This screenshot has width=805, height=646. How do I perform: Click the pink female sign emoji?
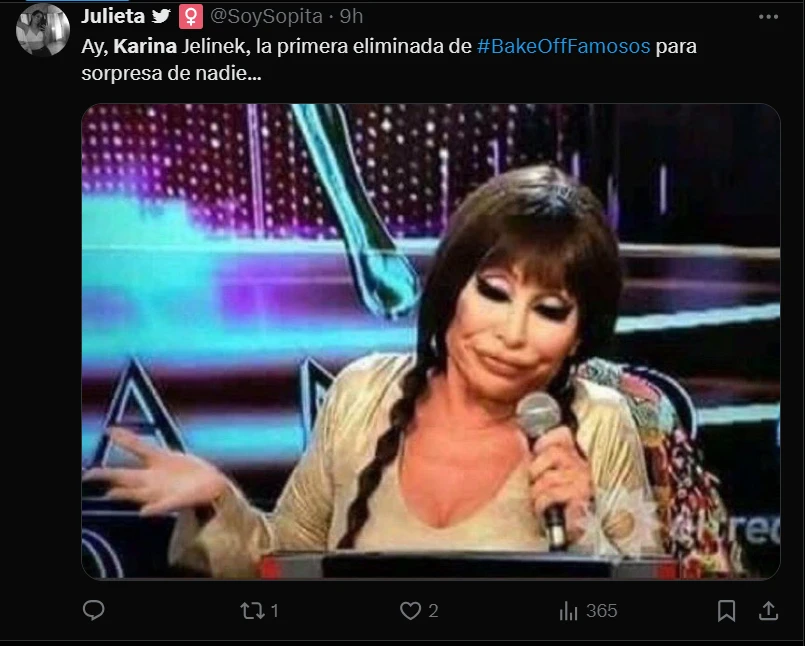tap(190, 17)
